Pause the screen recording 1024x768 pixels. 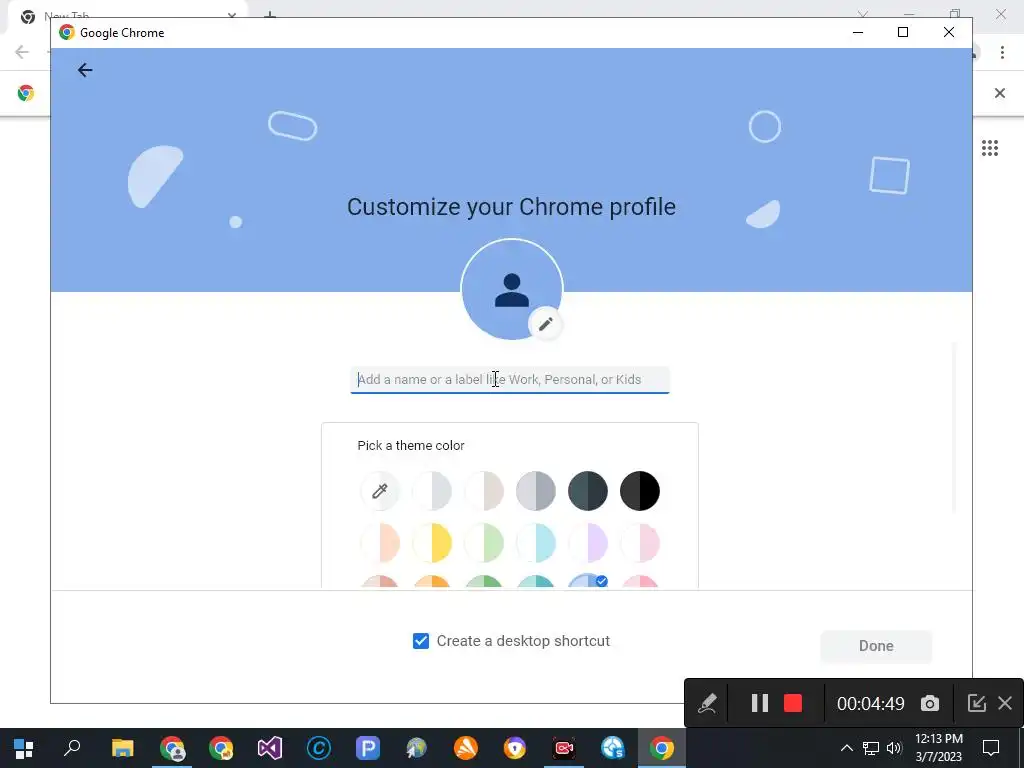pos(760,703)
